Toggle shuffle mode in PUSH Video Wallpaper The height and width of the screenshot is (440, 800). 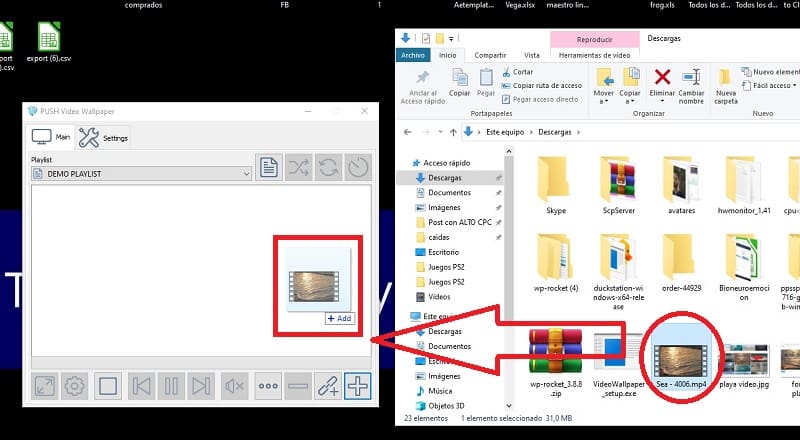298,167
